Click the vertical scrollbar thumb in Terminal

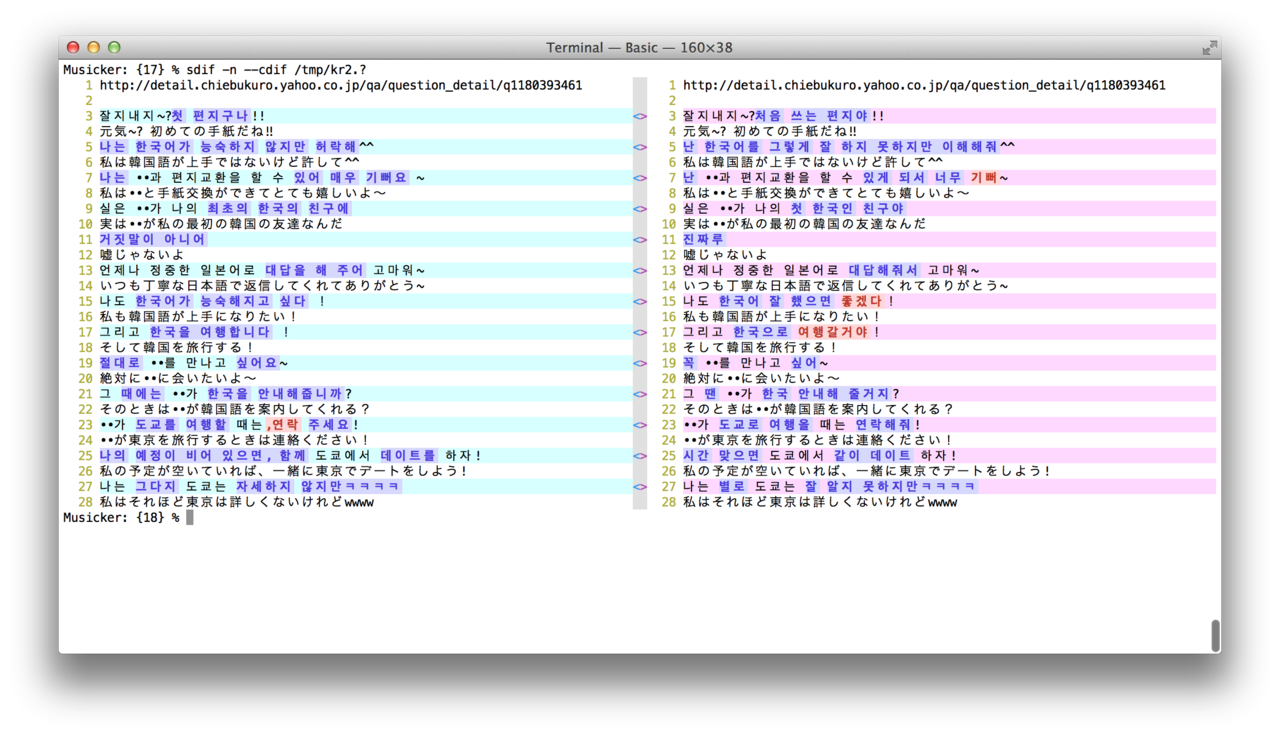point(1215,635)
